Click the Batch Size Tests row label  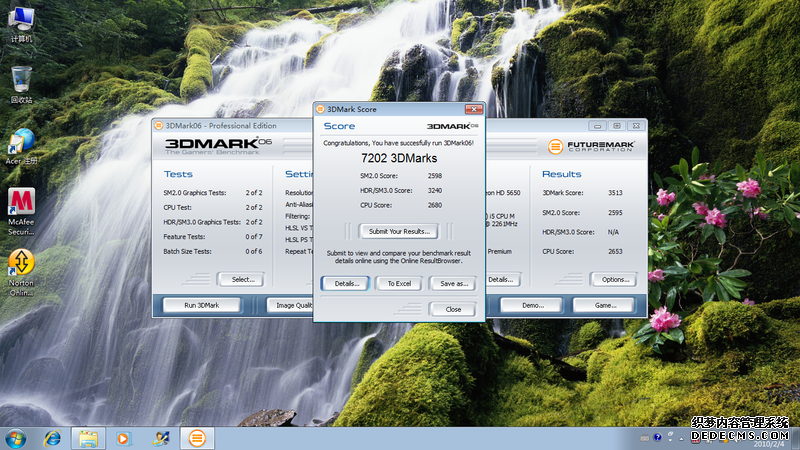(187, 252)
